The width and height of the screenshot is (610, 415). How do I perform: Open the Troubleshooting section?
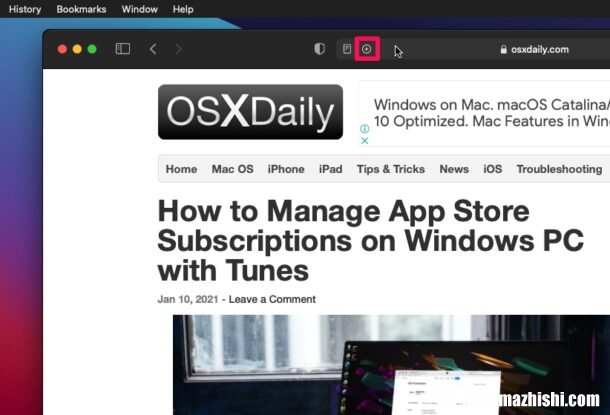point(559,169)
